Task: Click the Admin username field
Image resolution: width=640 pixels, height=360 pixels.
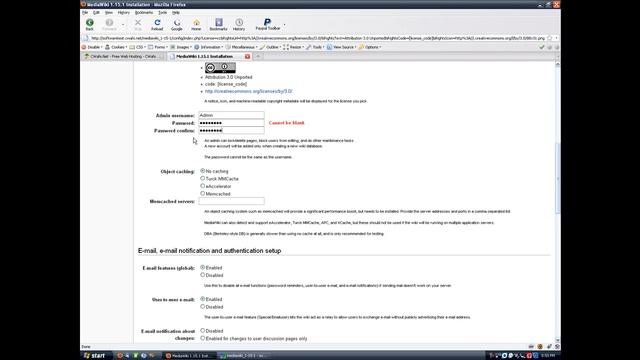Action: coord(231,115)
